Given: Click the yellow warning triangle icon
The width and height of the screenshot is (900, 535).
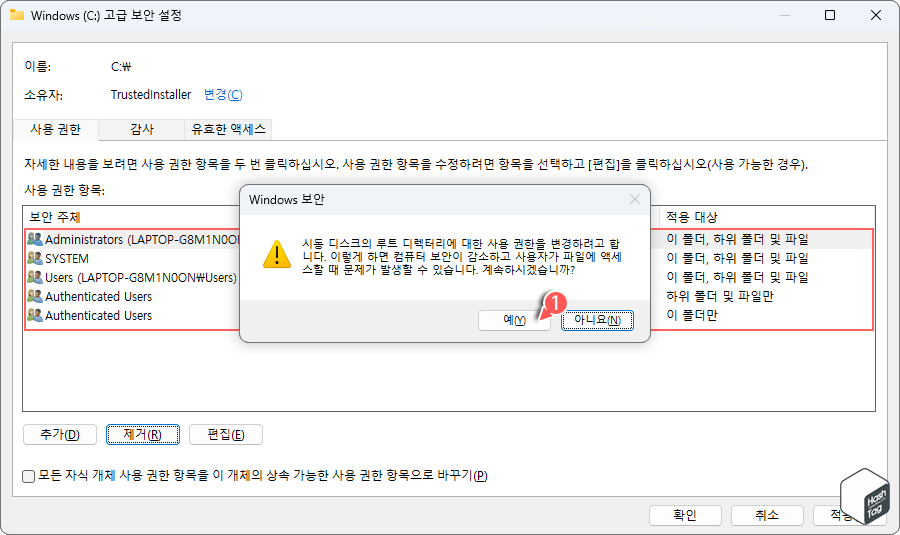Looking at the screenshot, I should tap(277, 254).
